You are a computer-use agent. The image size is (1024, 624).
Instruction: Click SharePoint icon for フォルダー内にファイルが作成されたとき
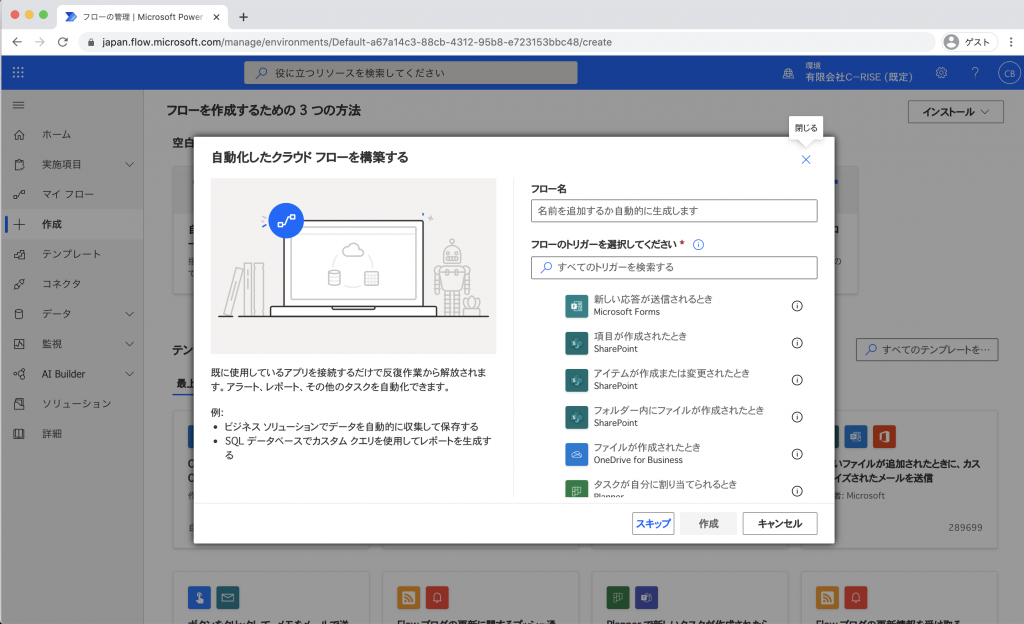point(577,417)
